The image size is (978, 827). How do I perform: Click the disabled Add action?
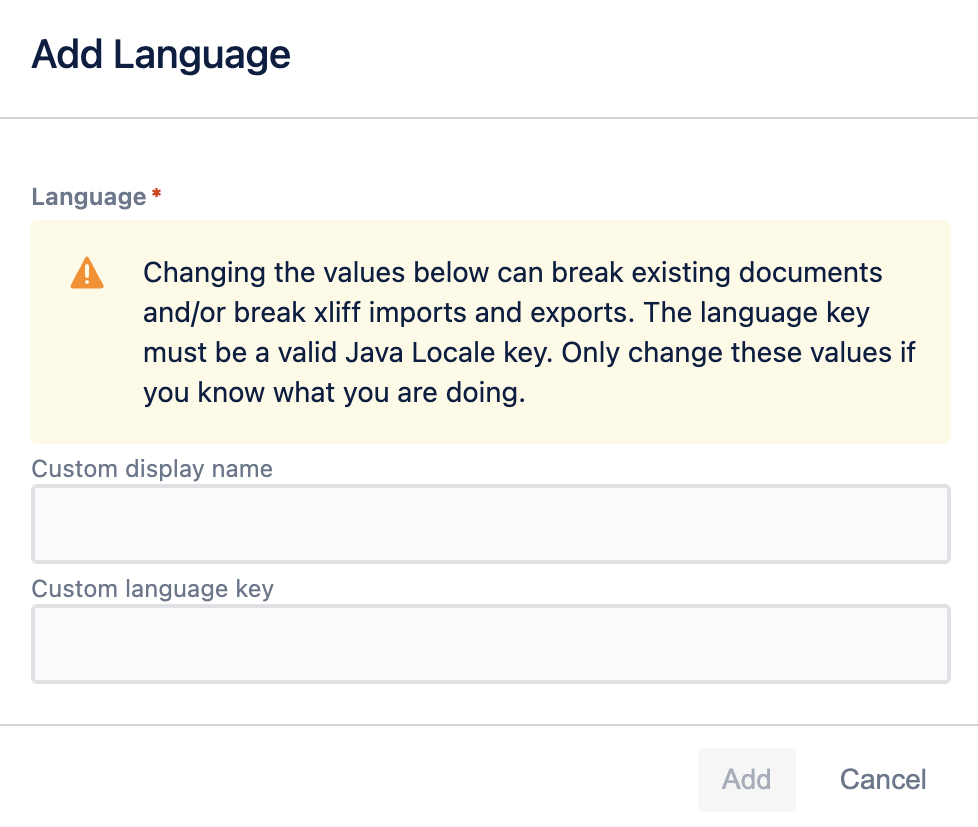coord(746,779)
